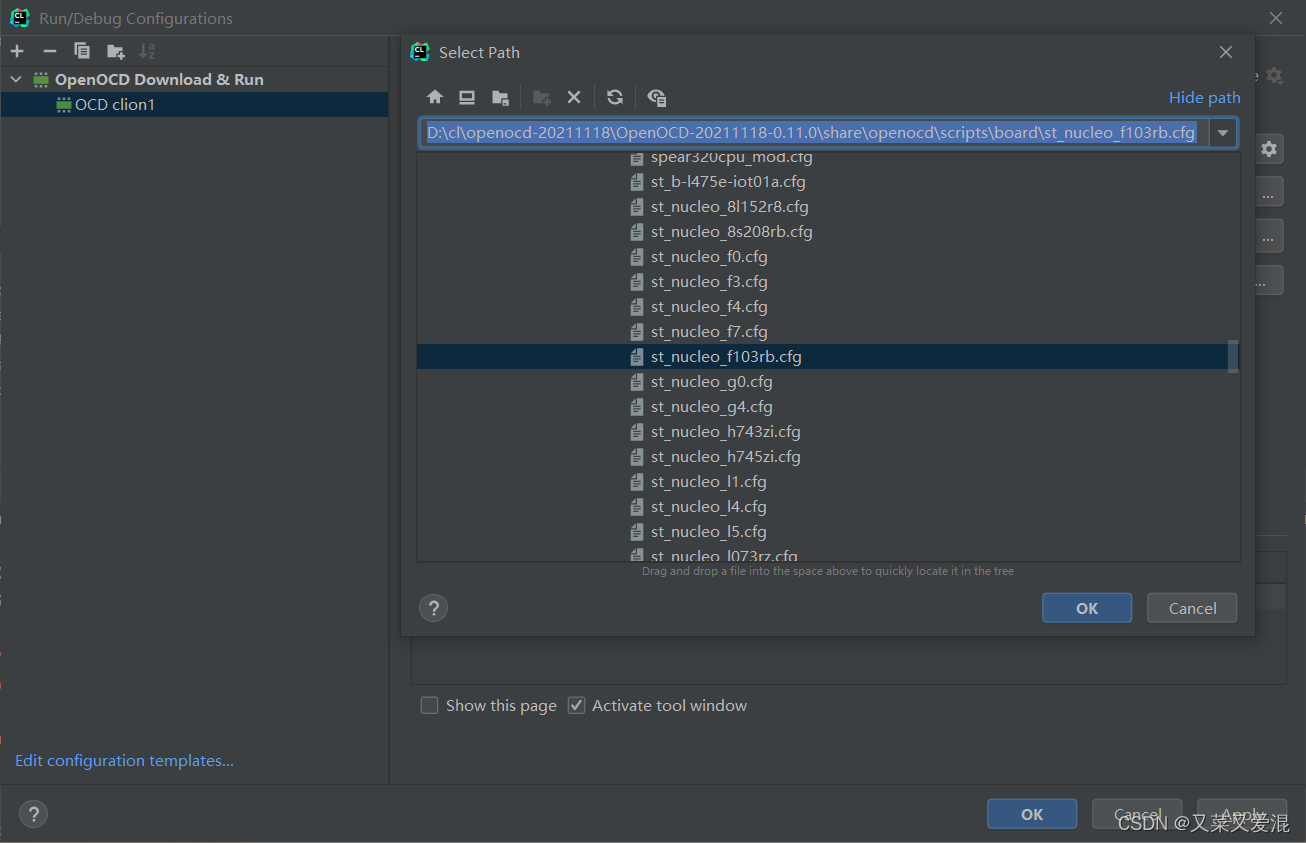Select st_nucleo_l4.cfg file

(708, 507)
